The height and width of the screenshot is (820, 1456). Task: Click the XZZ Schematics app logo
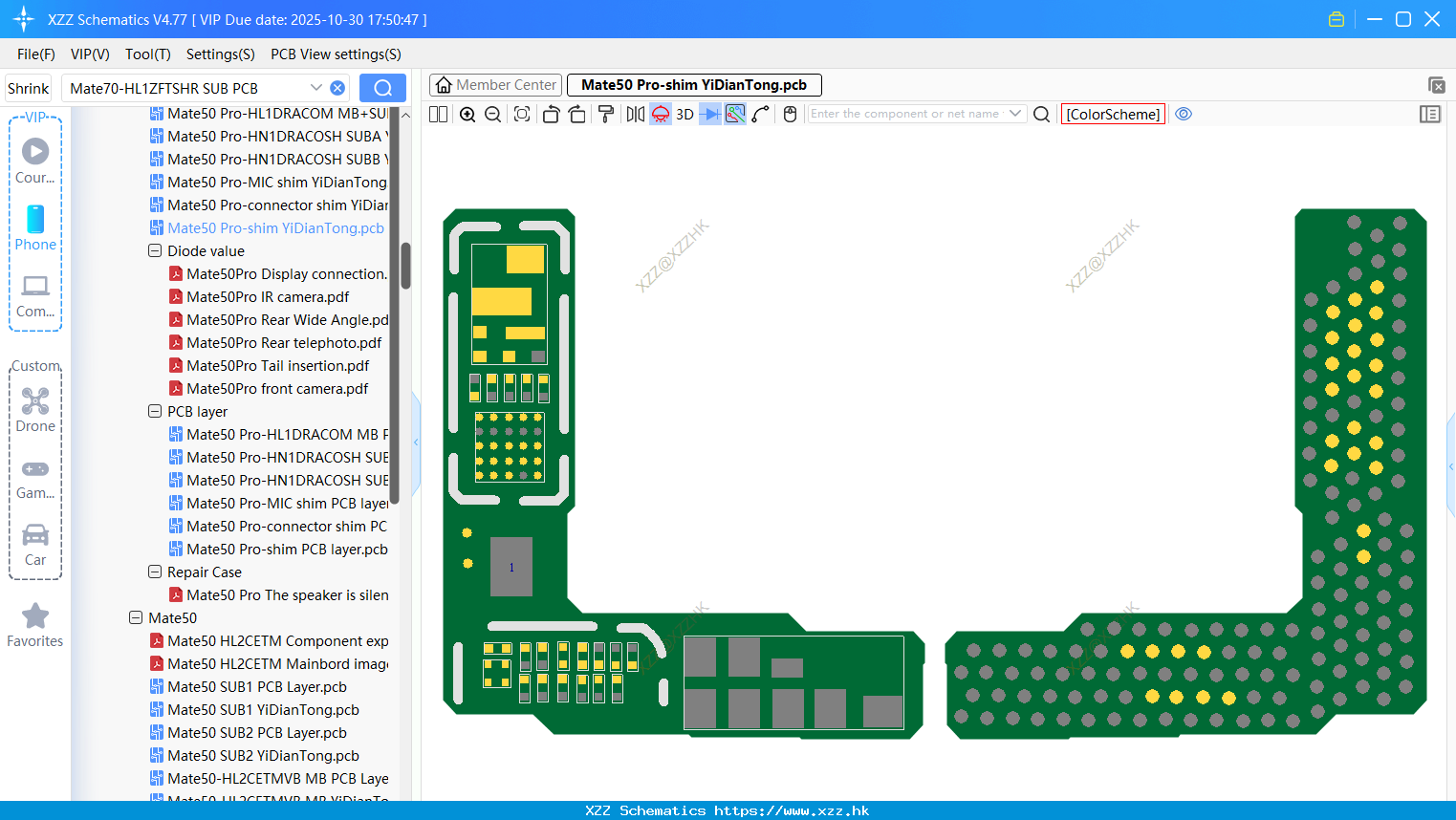tap(23, 19)
